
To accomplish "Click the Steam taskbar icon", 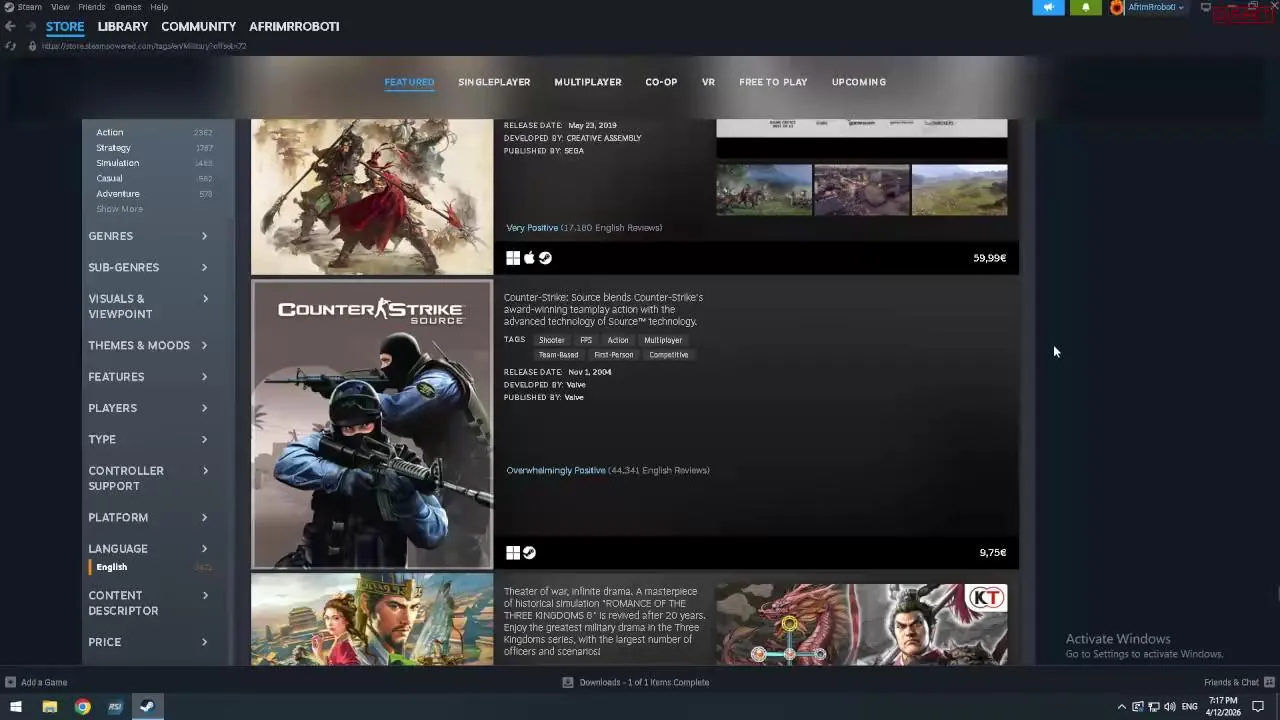I will coord(146,707).
